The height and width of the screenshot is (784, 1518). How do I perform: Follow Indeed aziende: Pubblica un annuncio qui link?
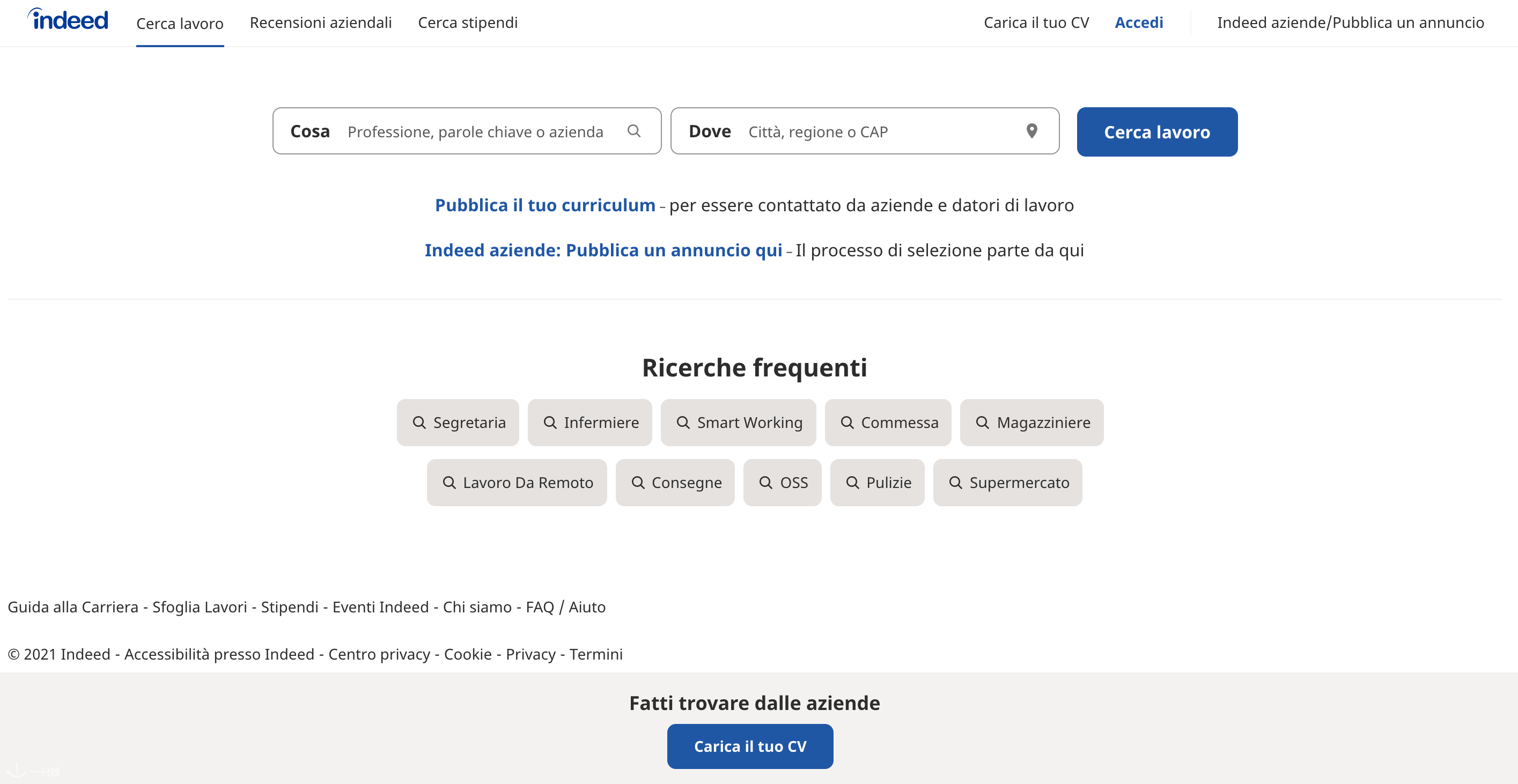click(603, 250)
